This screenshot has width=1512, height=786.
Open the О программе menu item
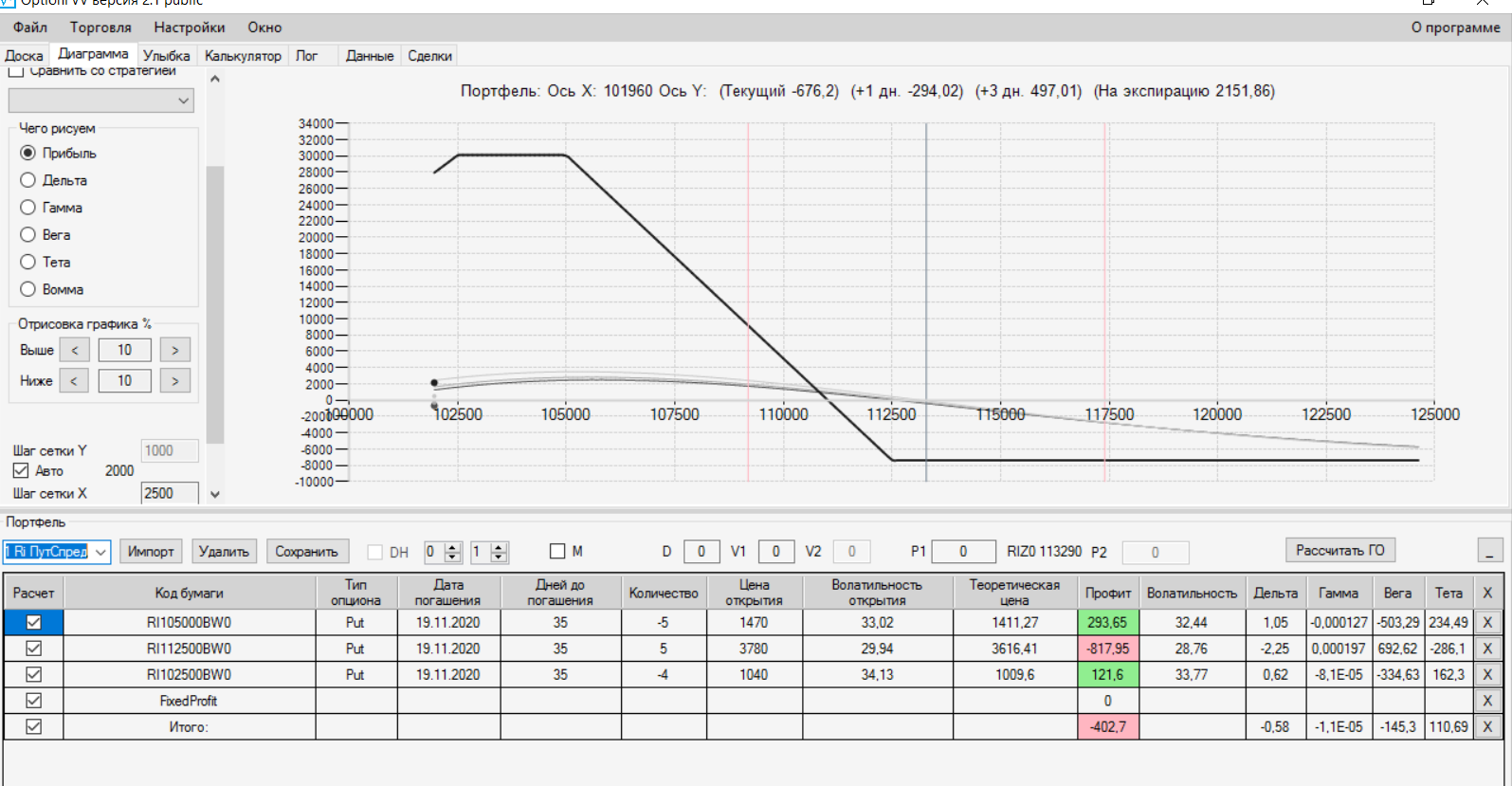pyautogui.click(x=1455, y=27)
